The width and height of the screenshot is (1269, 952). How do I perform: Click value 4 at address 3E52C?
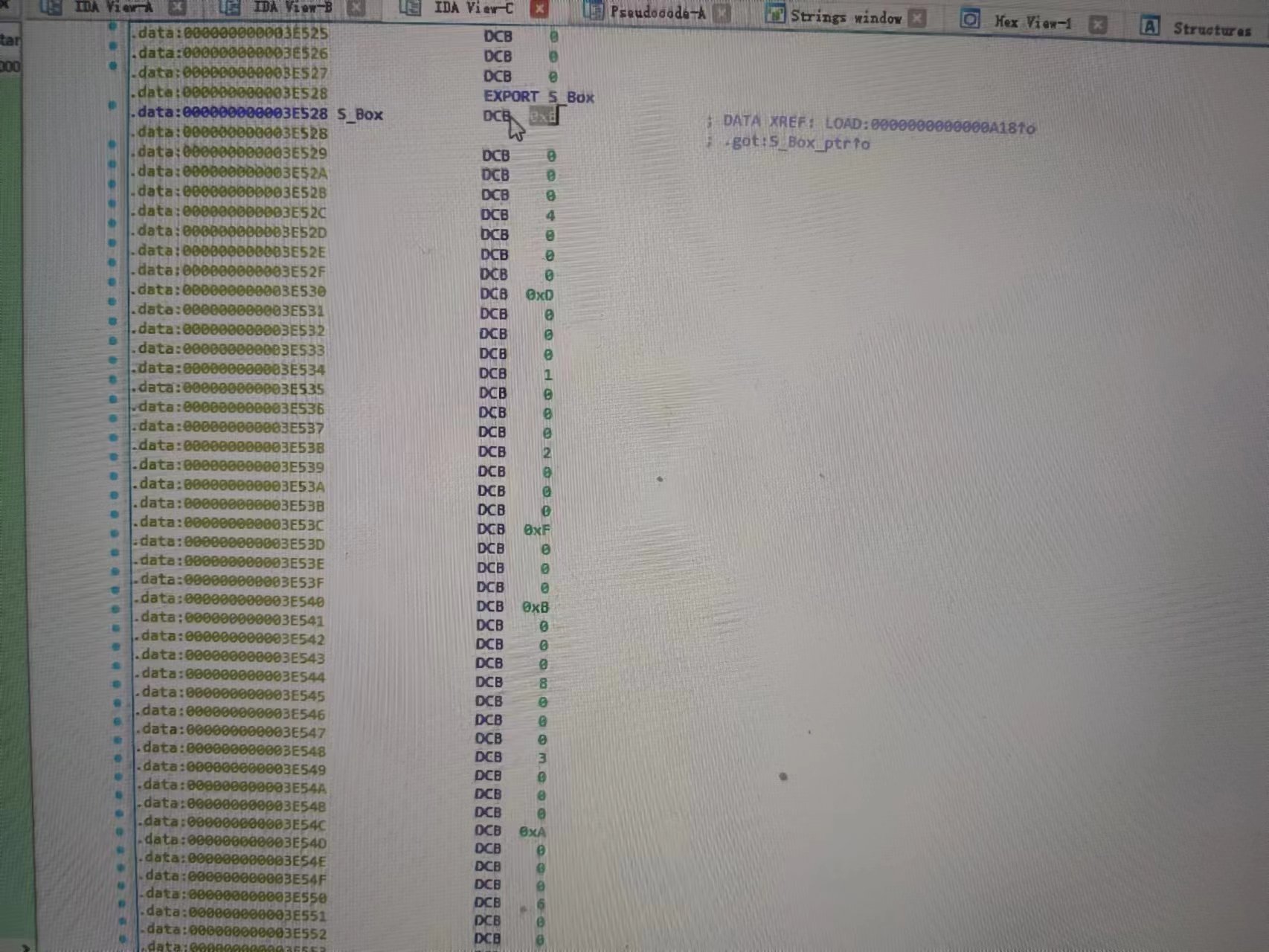(550, 216)
